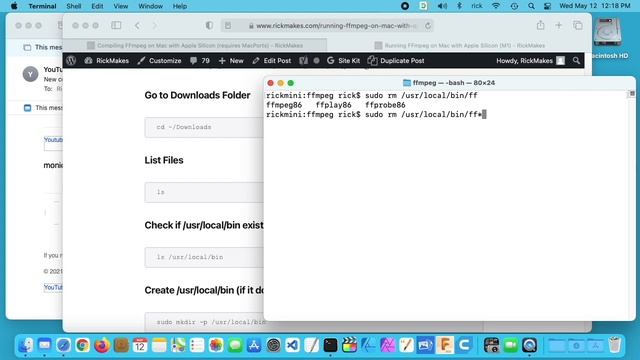
Task: Open the RickMakes site dashboard link
Action: (x=107, y=60)
